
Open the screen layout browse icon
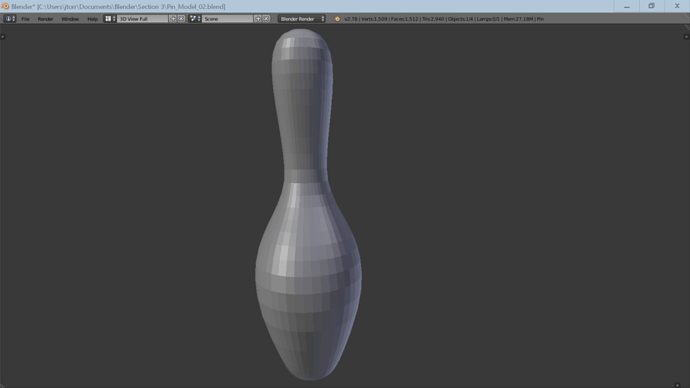110,18
